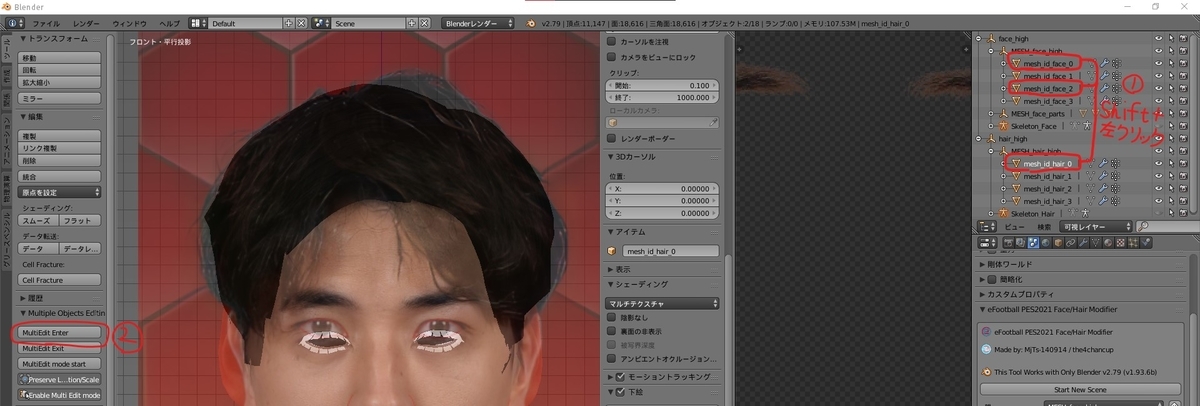Enable レンダーボーダー checkbox
This screenshot has width=1200, height=406.
pyautogui.click(x=613, y=137)
